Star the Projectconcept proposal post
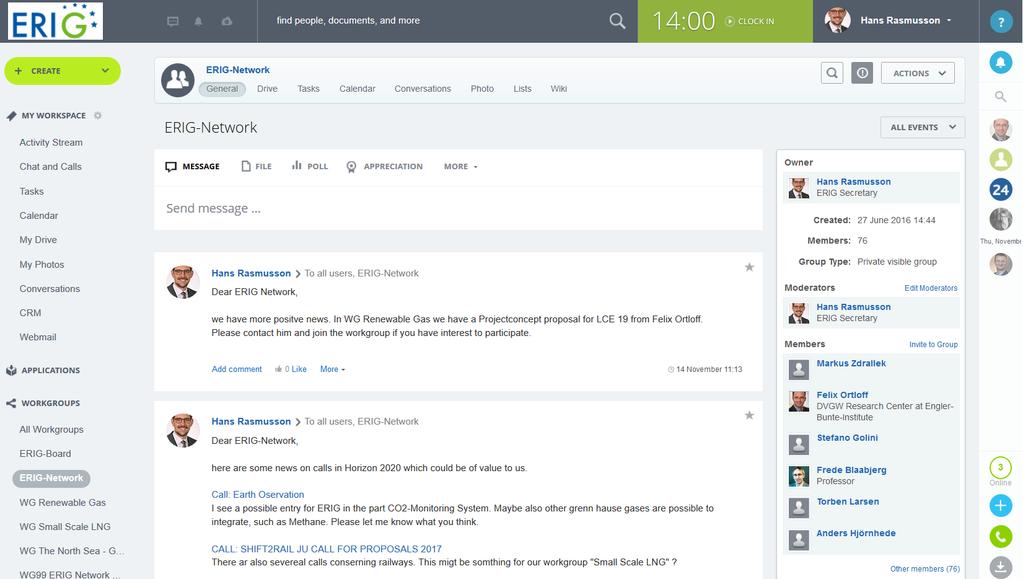 pos(750,267)
